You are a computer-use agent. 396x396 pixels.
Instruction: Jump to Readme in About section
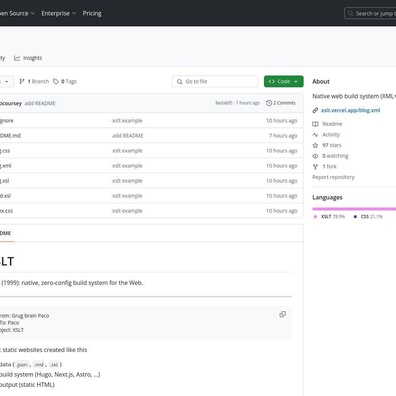tap(332, 124)
